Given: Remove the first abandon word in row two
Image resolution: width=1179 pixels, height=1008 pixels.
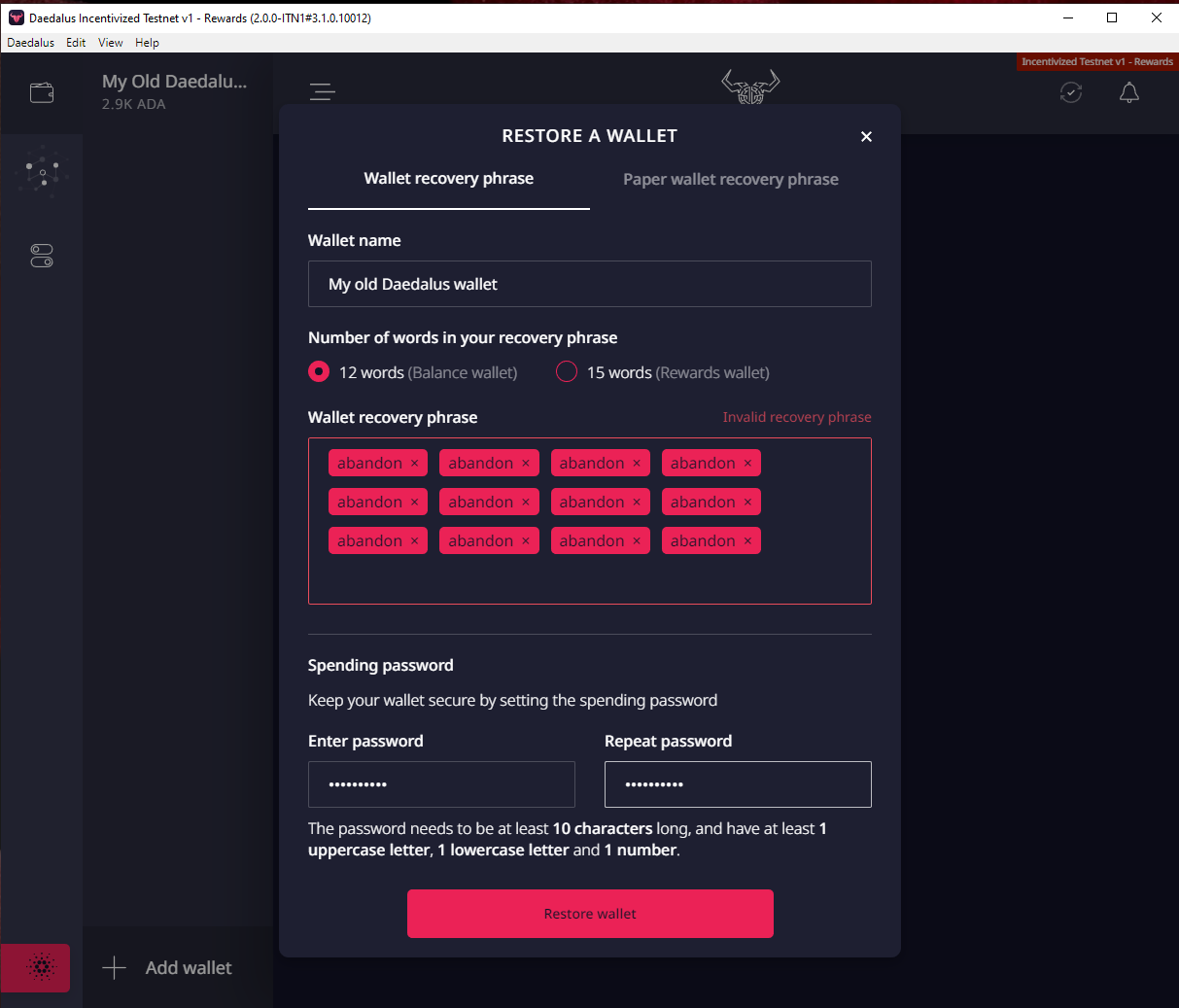Looking at the screenshot, I should tap(414, 503).
